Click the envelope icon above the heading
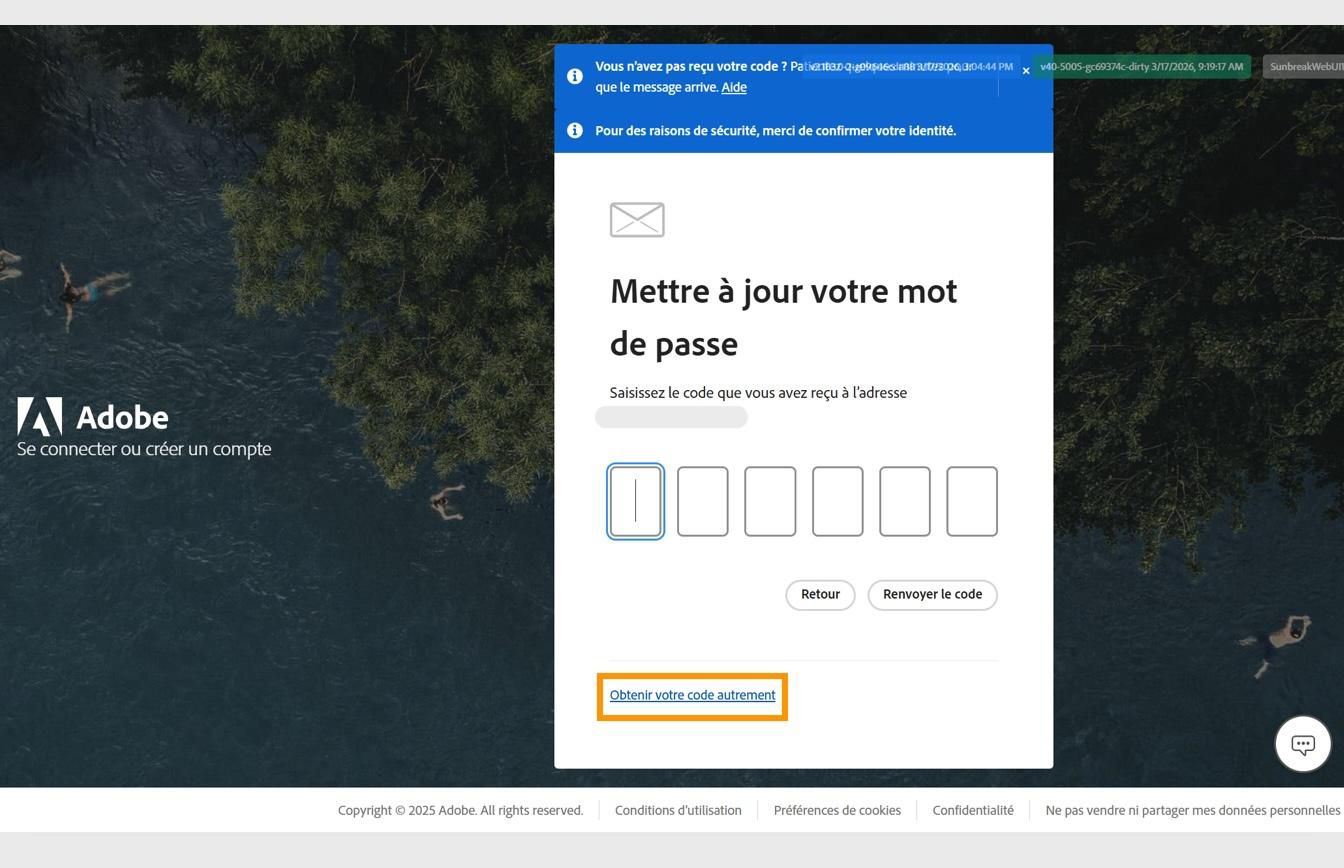Screen dimensions: 1344x868 pyautogui.click(x=636, y=220)
